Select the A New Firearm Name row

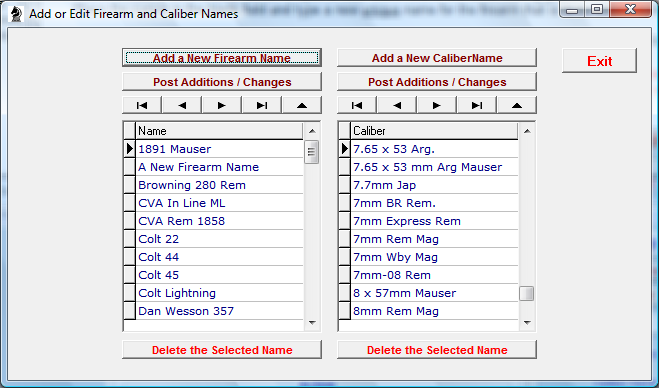219,167
